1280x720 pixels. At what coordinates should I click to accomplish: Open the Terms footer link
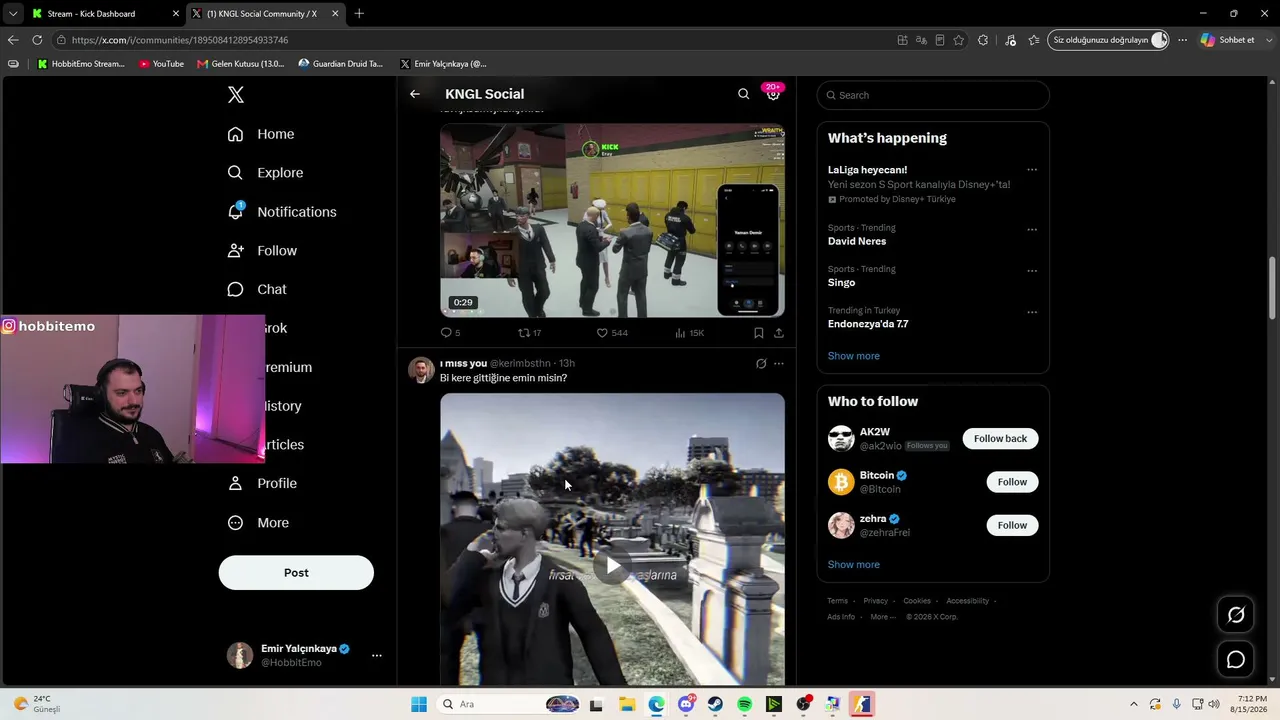[x=837, y=601]
